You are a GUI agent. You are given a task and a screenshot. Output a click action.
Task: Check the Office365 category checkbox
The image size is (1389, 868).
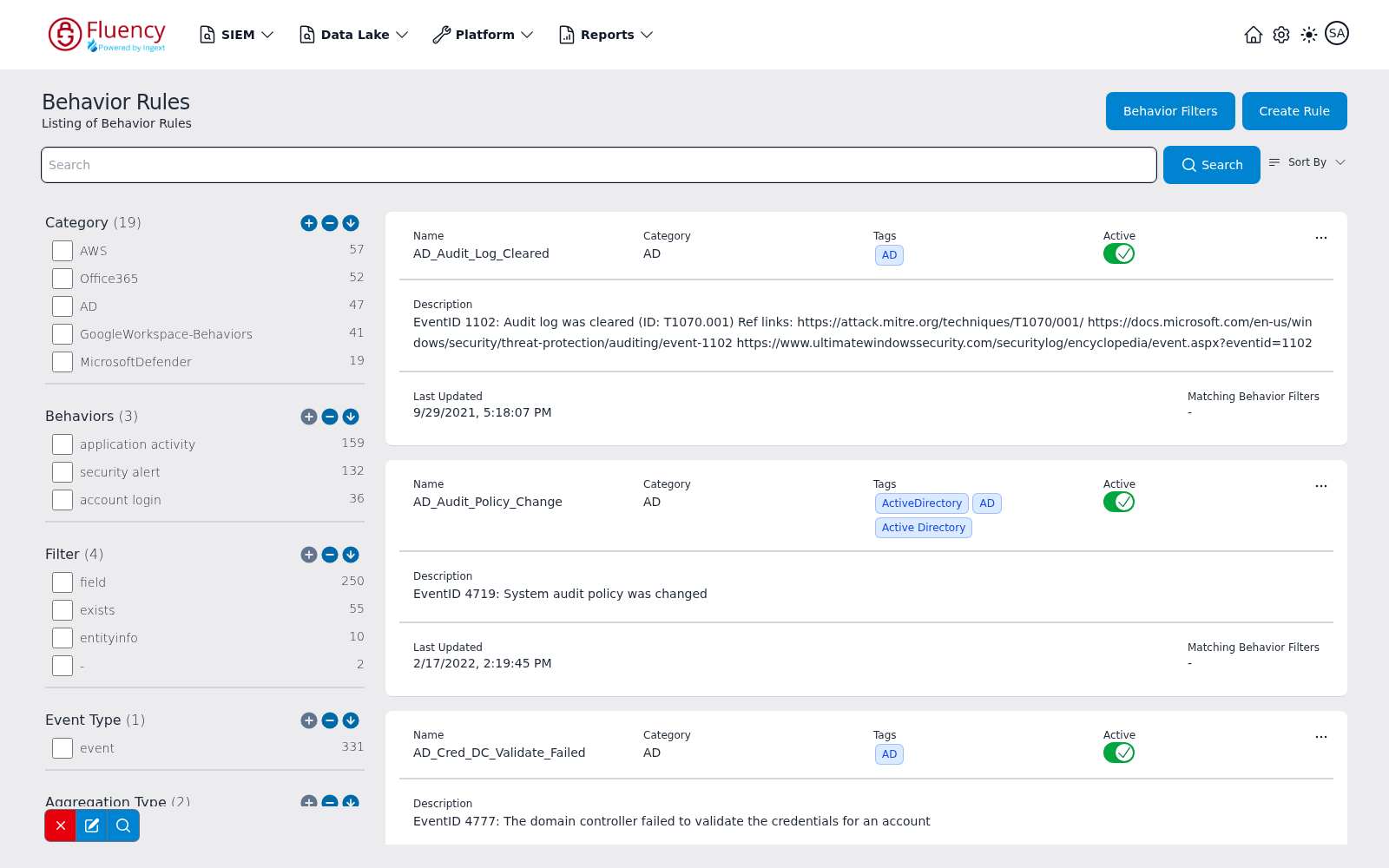coord(63,279)
